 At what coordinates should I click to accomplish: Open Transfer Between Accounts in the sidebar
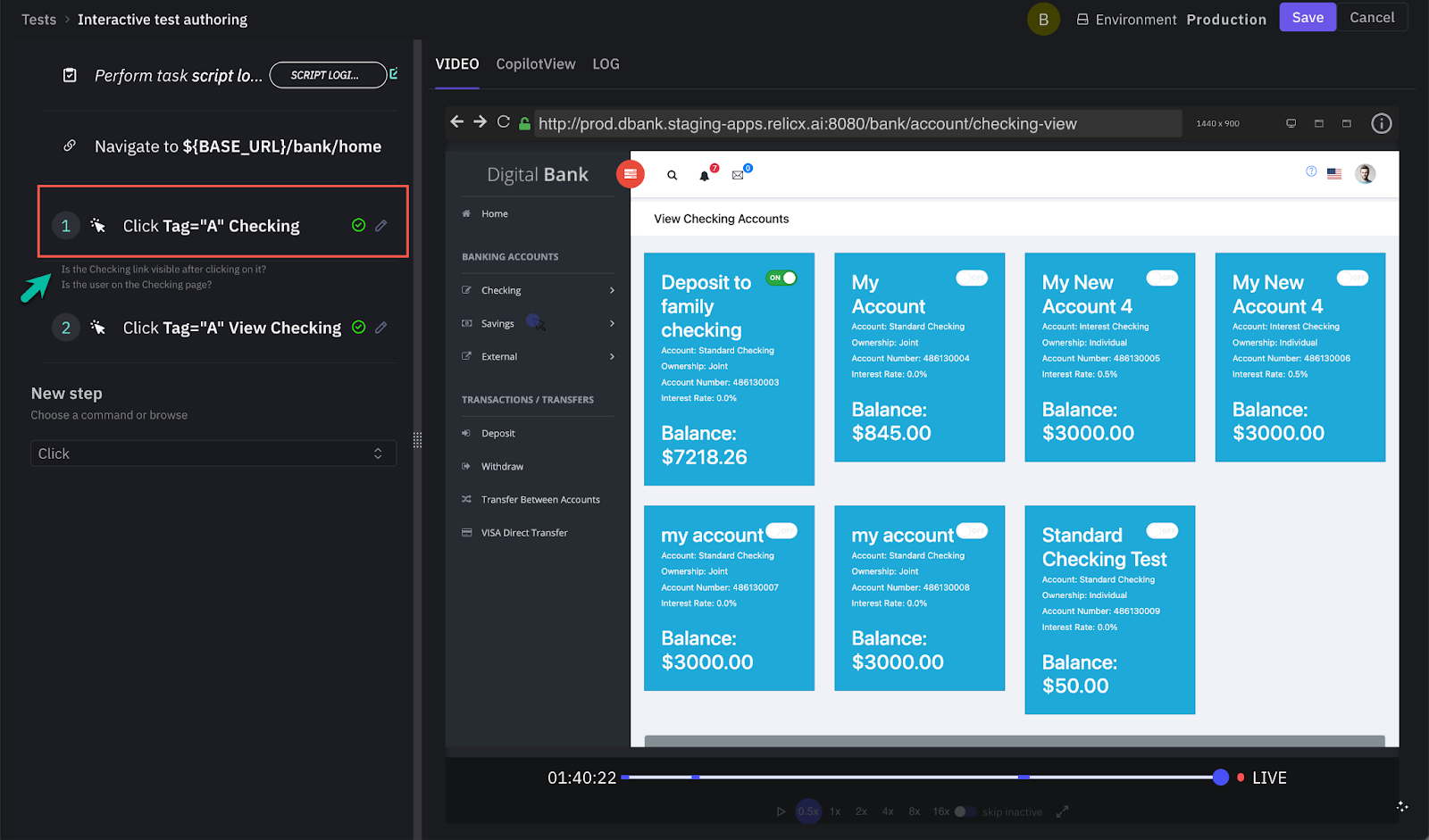coord(539,499)
